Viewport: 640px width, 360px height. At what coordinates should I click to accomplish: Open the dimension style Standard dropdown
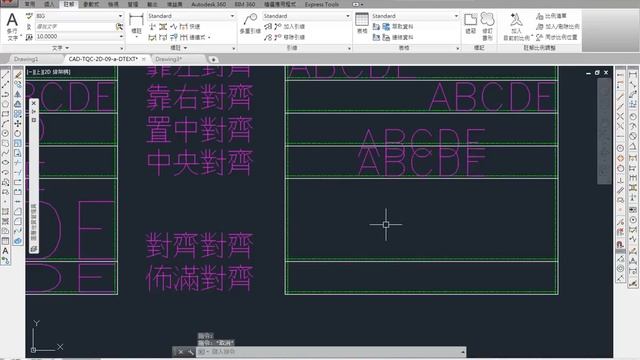[232, 16]
